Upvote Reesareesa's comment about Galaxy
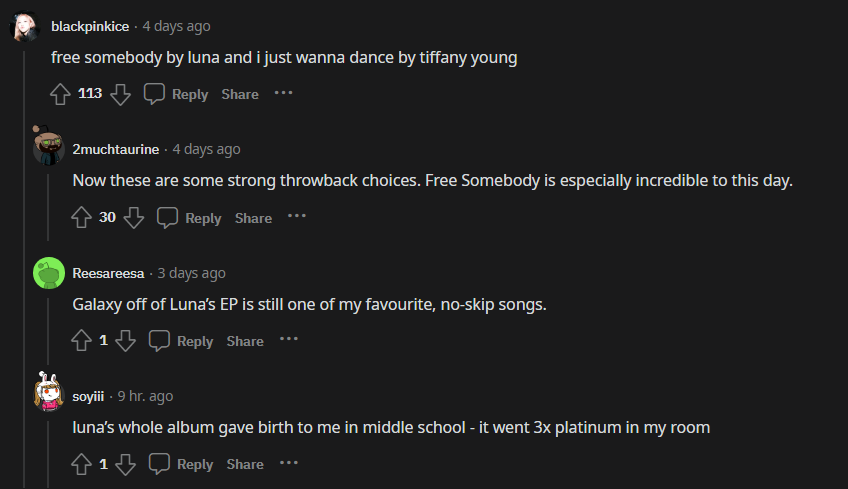This screenshot has width=848, height=489. [82, 341]
